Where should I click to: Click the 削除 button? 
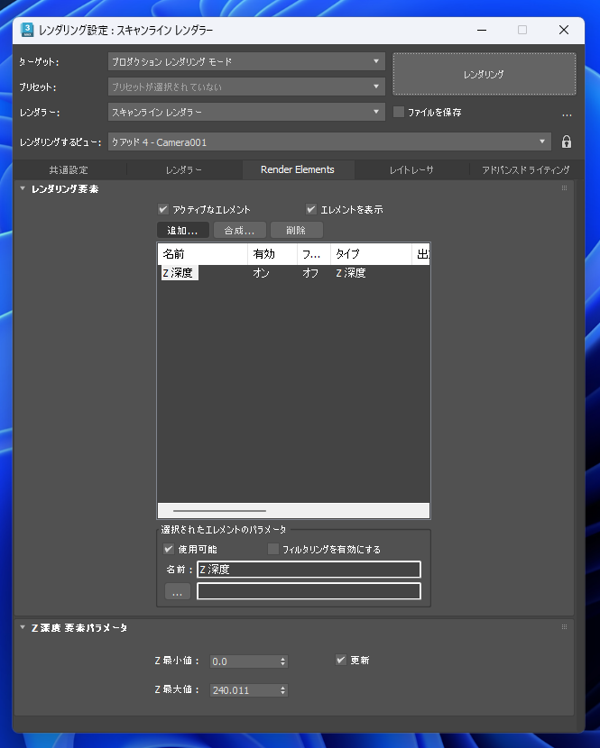tap(296, 230)
